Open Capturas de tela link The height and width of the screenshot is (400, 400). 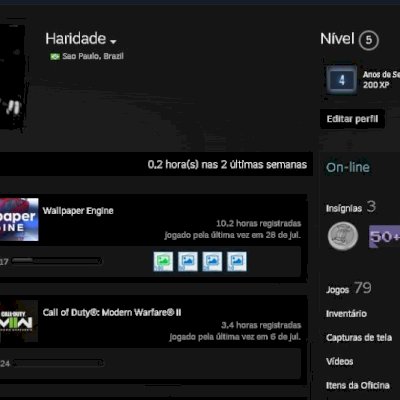tap(359, 338)
